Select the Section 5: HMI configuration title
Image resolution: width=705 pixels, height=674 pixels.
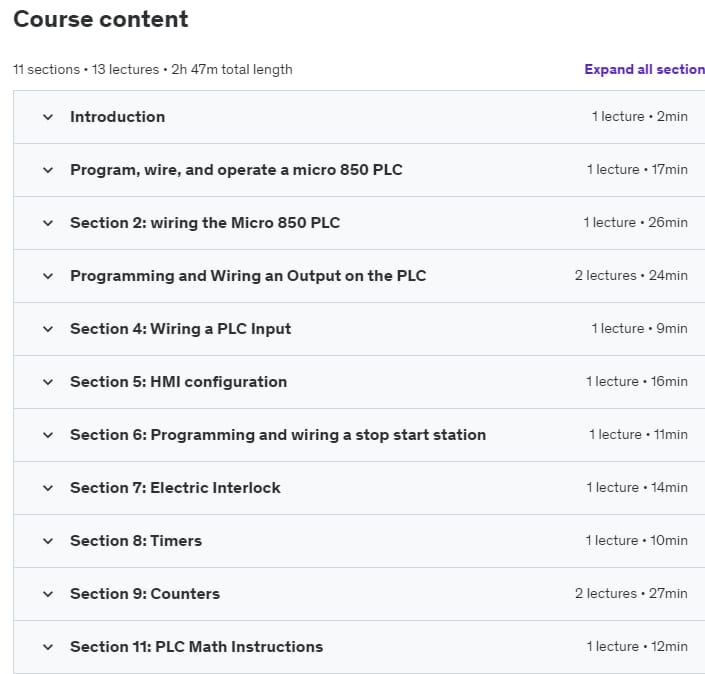coord(178,382)
